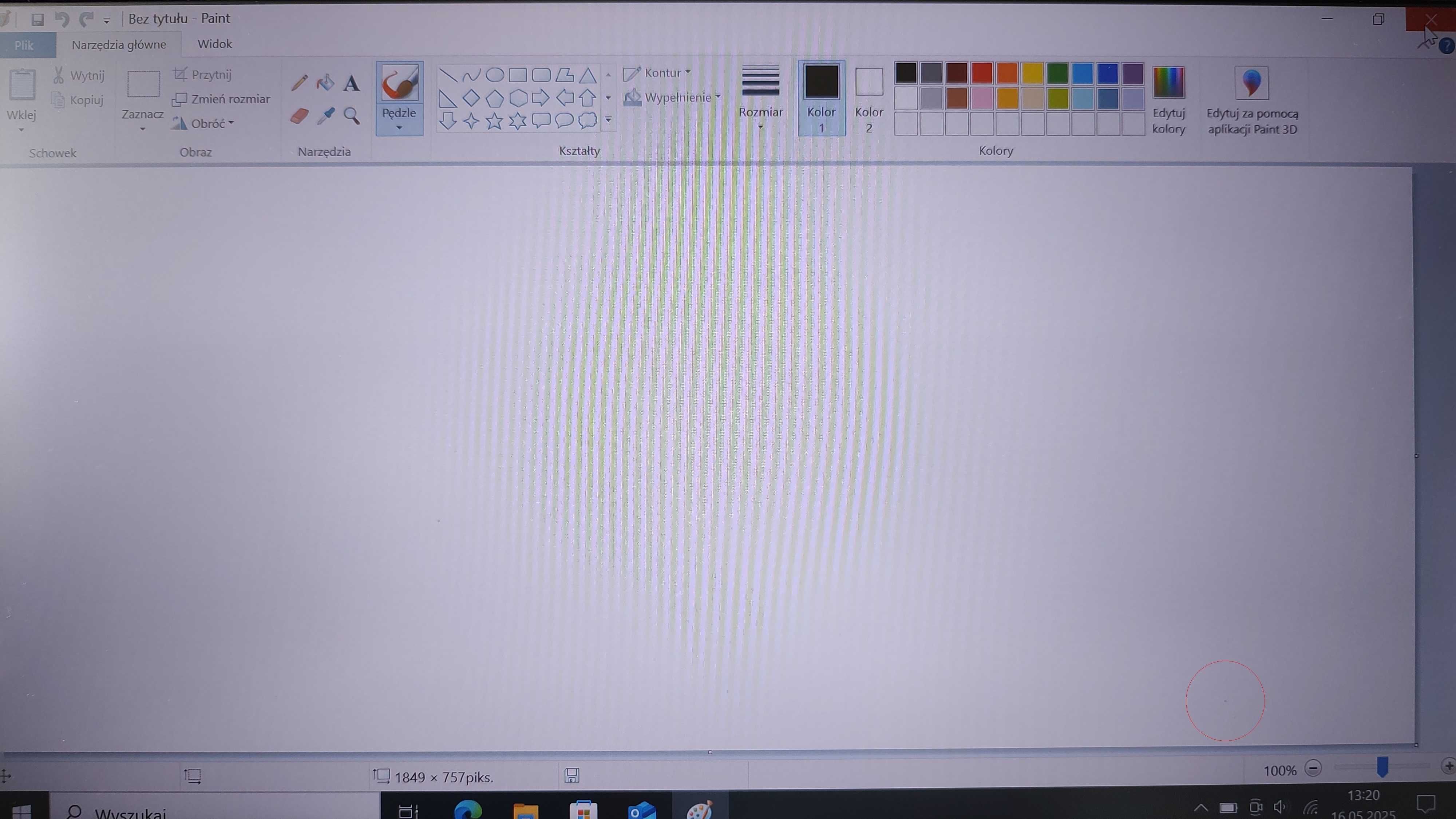Choose the Oval callout shape

(564, 120)
